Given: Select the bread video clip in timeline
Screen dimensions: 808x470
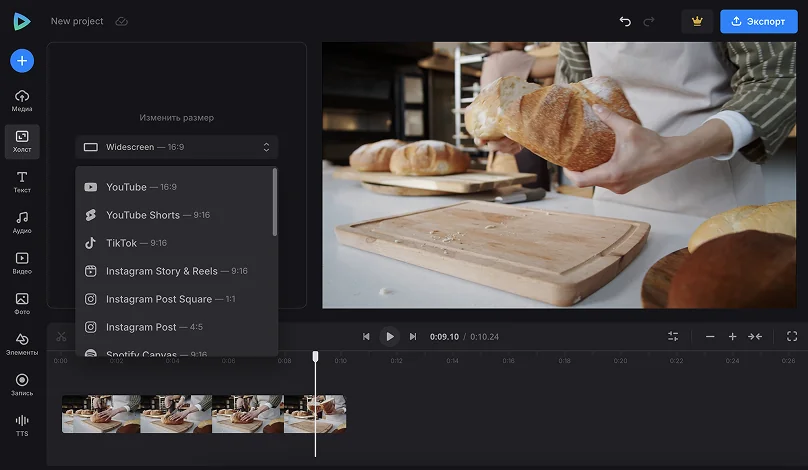Looking at the screenshot, I should pyautogui.click(x=204, y=414).
